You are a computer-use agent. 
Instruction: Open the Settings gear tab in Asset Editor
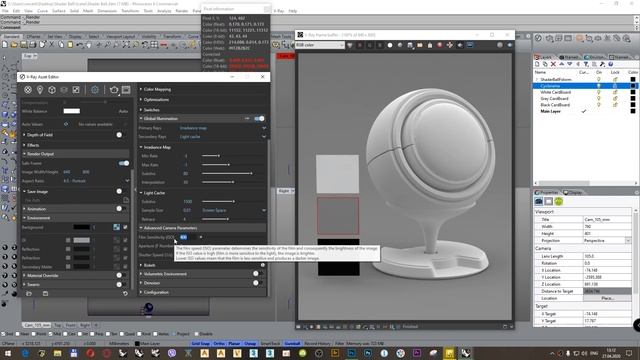tap(95, 90)
